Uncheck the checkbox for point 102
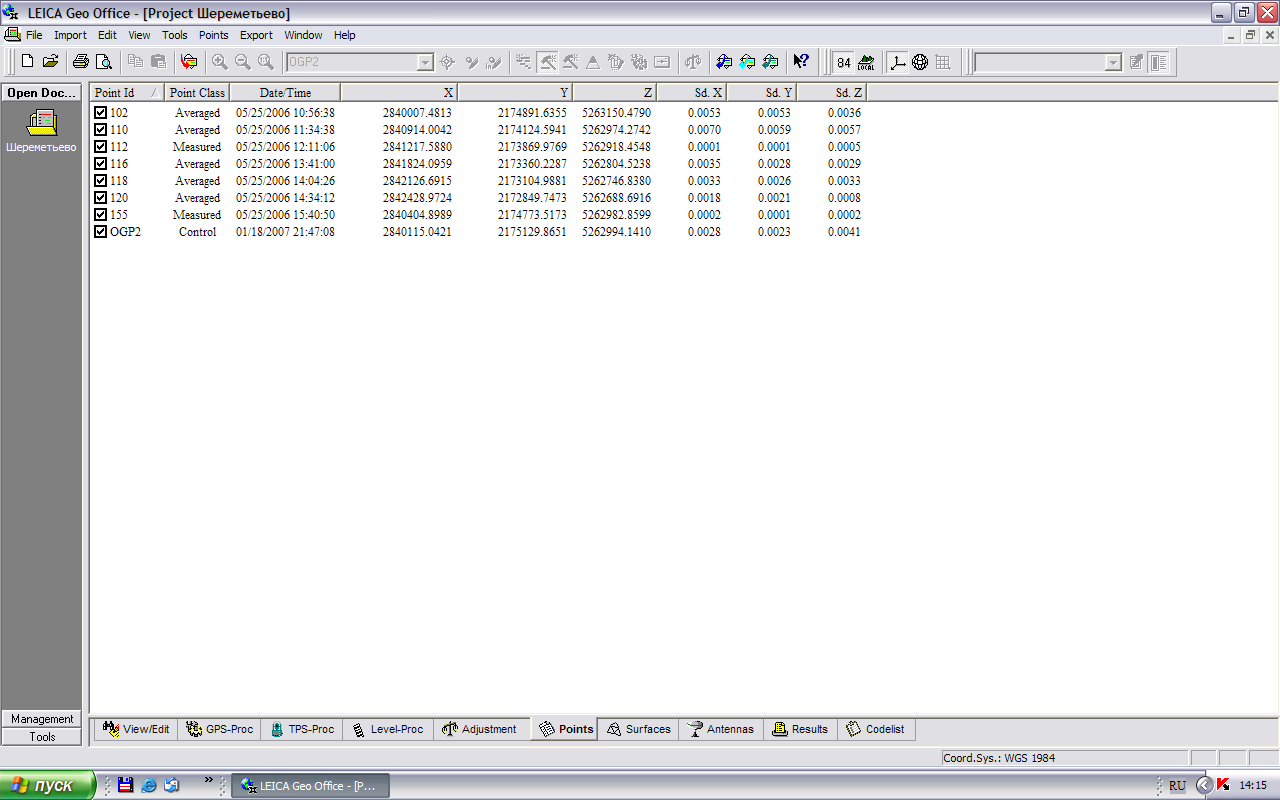This screenshot has width=1280, height=800. click(x=100, y=113)
